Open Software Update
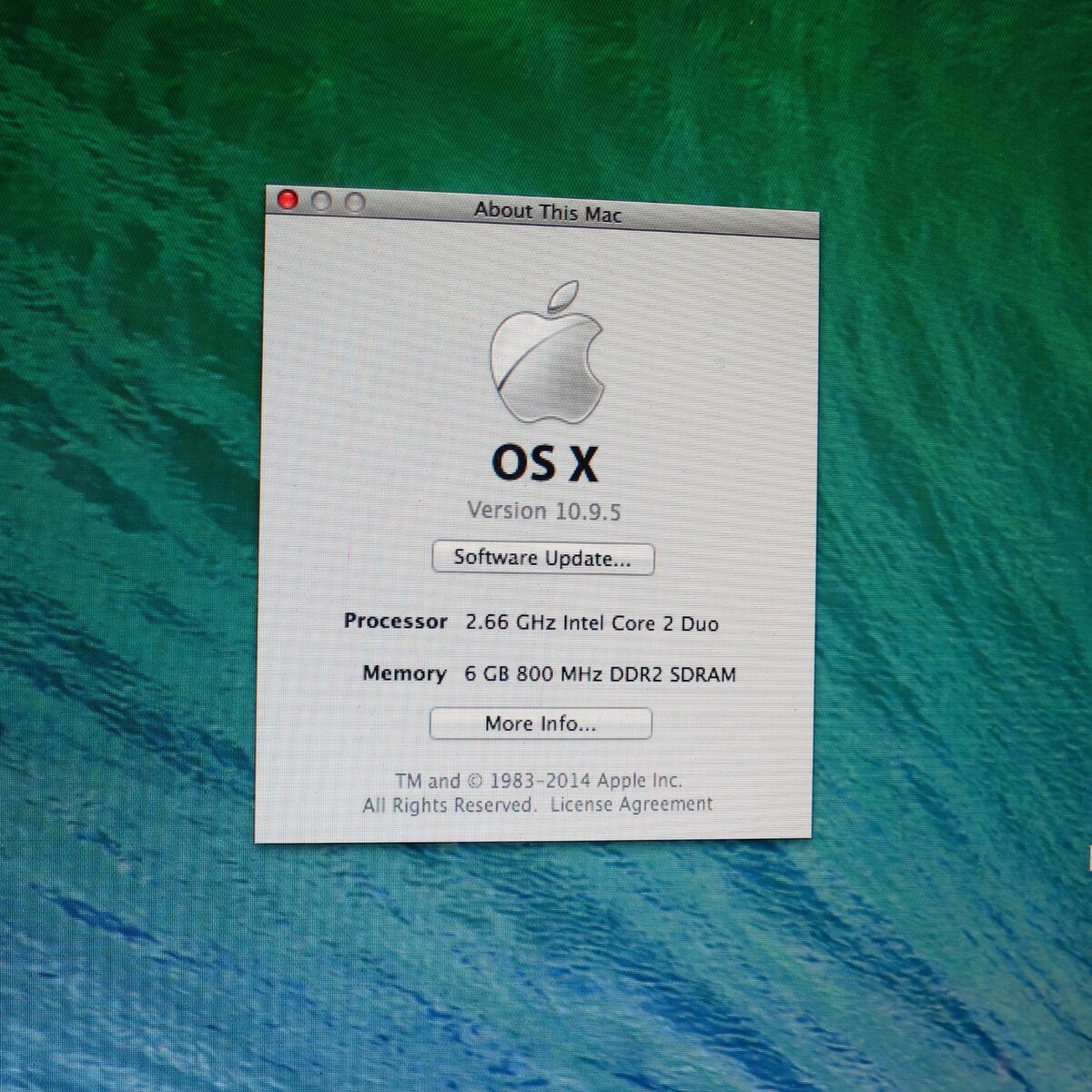Image resolution: width=1092 pixels, height=1092 pixels. (x=542, y=558)
